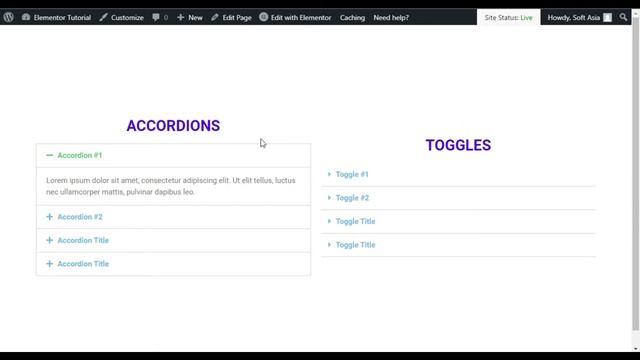Open the admin bar search icon
Viewport: 640px width, 360px height.
coord(623,17)
